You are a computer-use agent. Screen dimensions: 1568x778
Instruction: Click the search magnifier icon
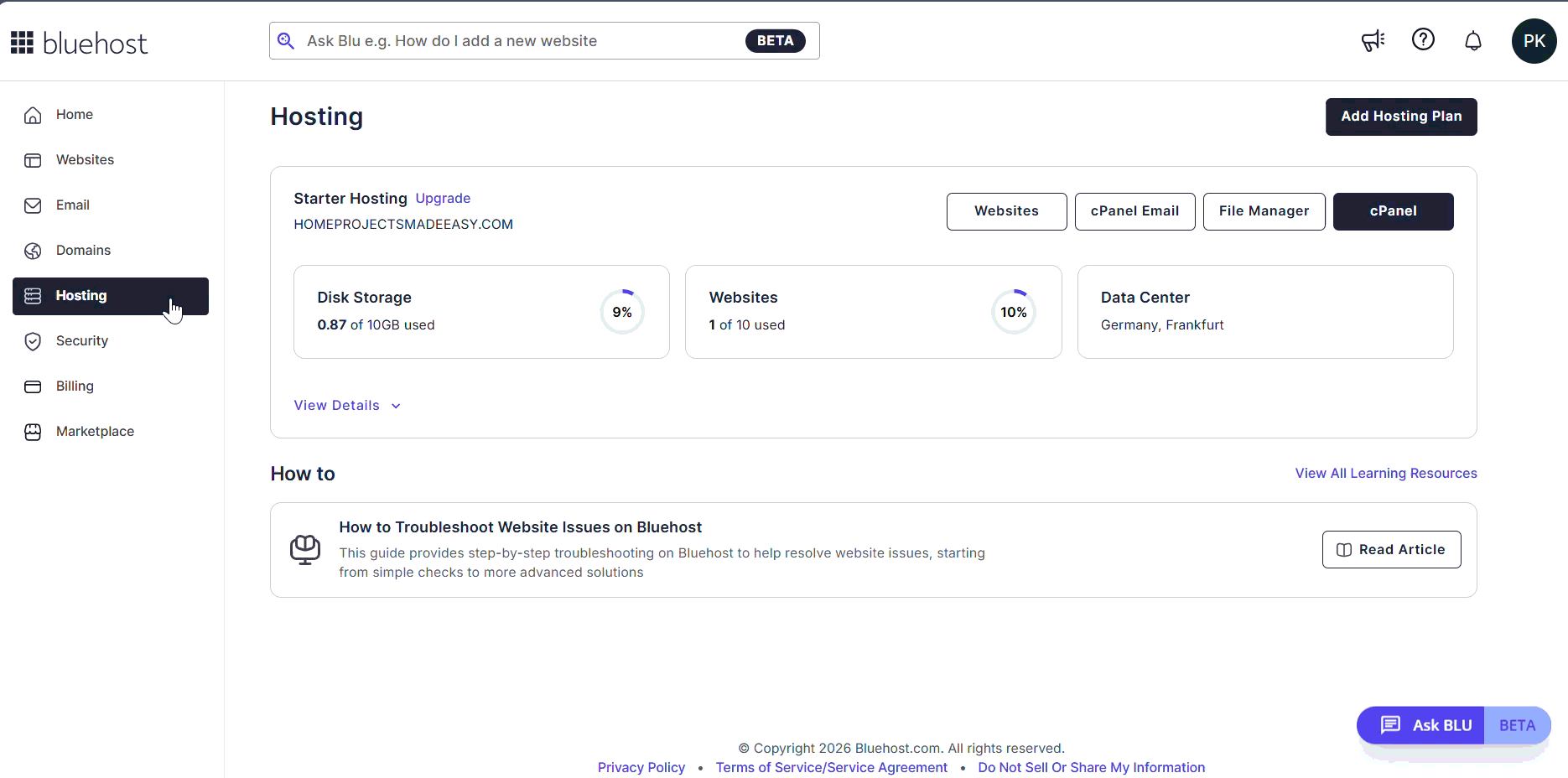(x=286, y=41)
